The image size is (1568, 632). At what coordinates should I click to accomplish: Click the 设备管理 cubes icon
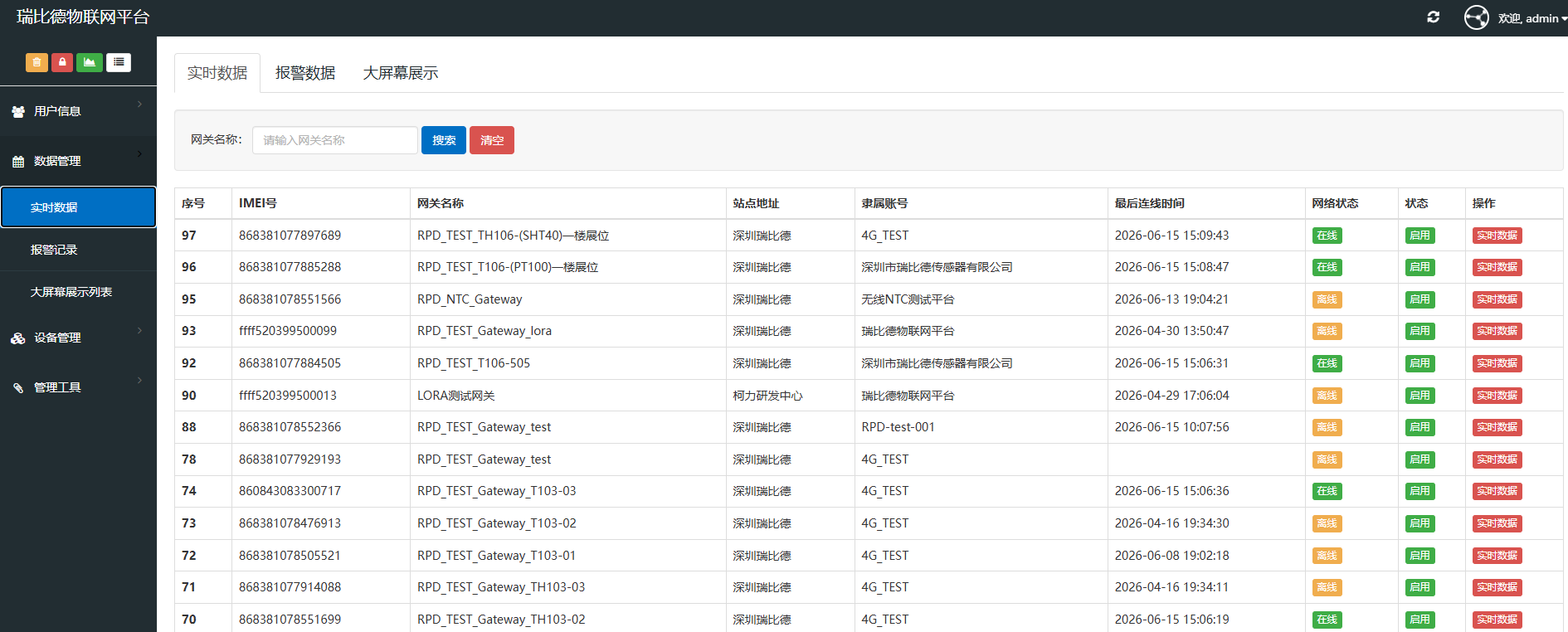tap(18, 338)
